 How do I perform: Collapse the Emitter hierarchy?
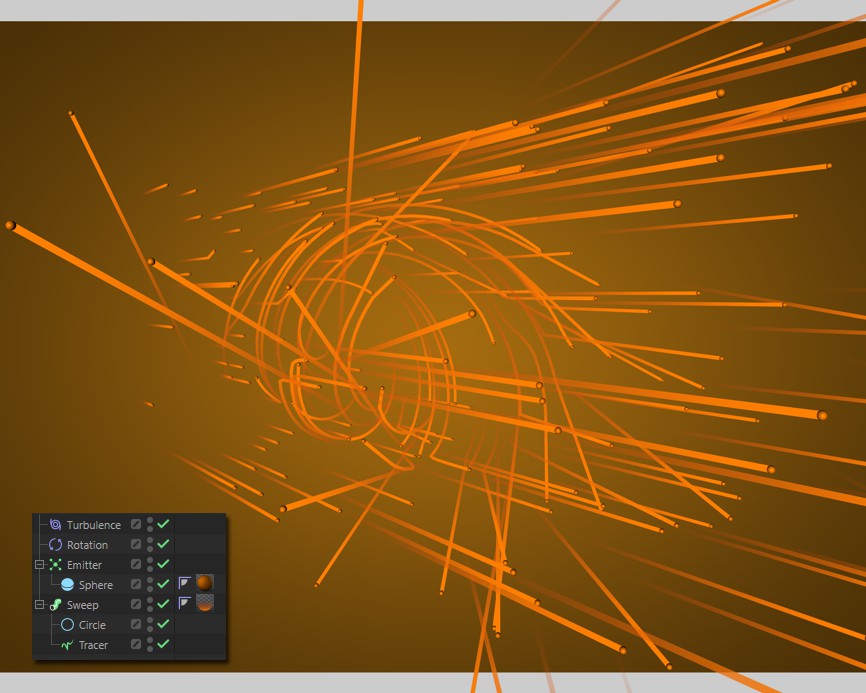(x=39, y=564)
